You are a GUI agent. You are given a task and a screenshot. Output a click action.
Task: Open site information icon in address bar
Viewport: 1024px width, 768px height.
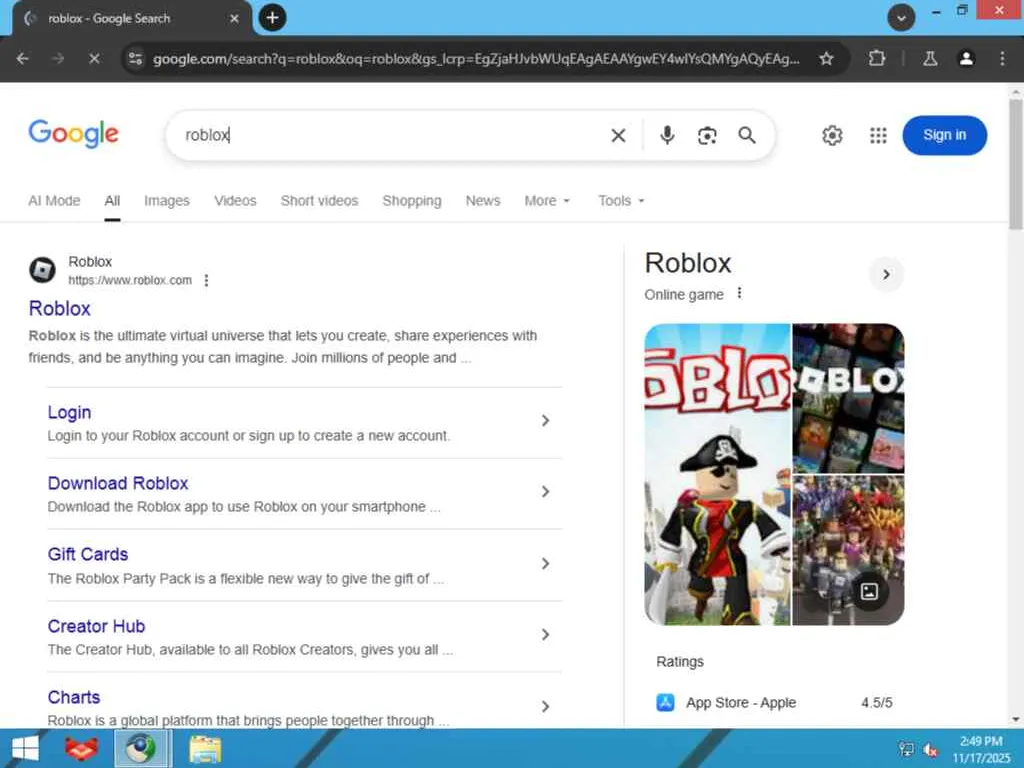tap(135, 59)
